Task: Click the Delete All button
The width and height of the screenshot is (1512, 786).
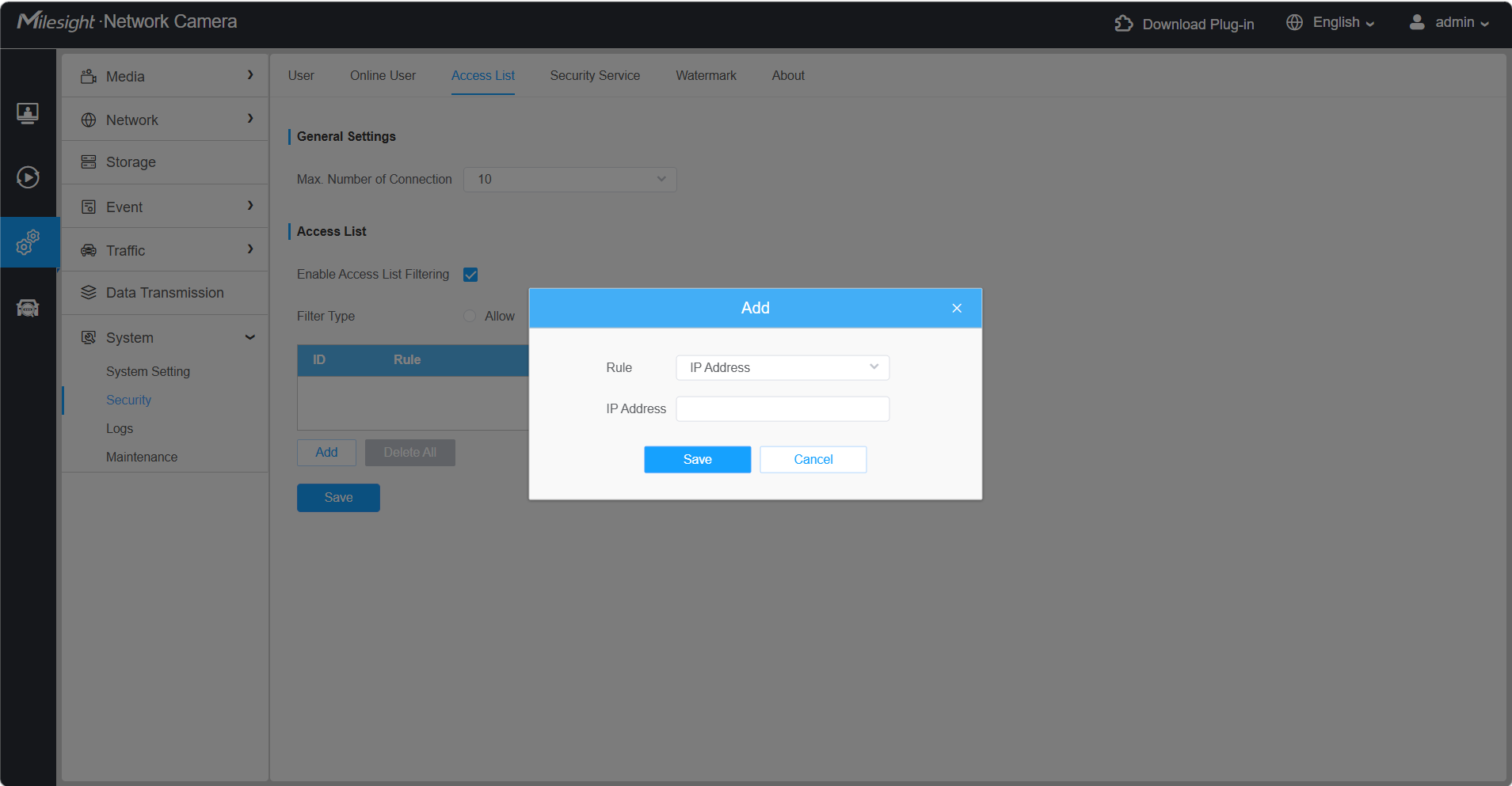Action: pos(409,452)
